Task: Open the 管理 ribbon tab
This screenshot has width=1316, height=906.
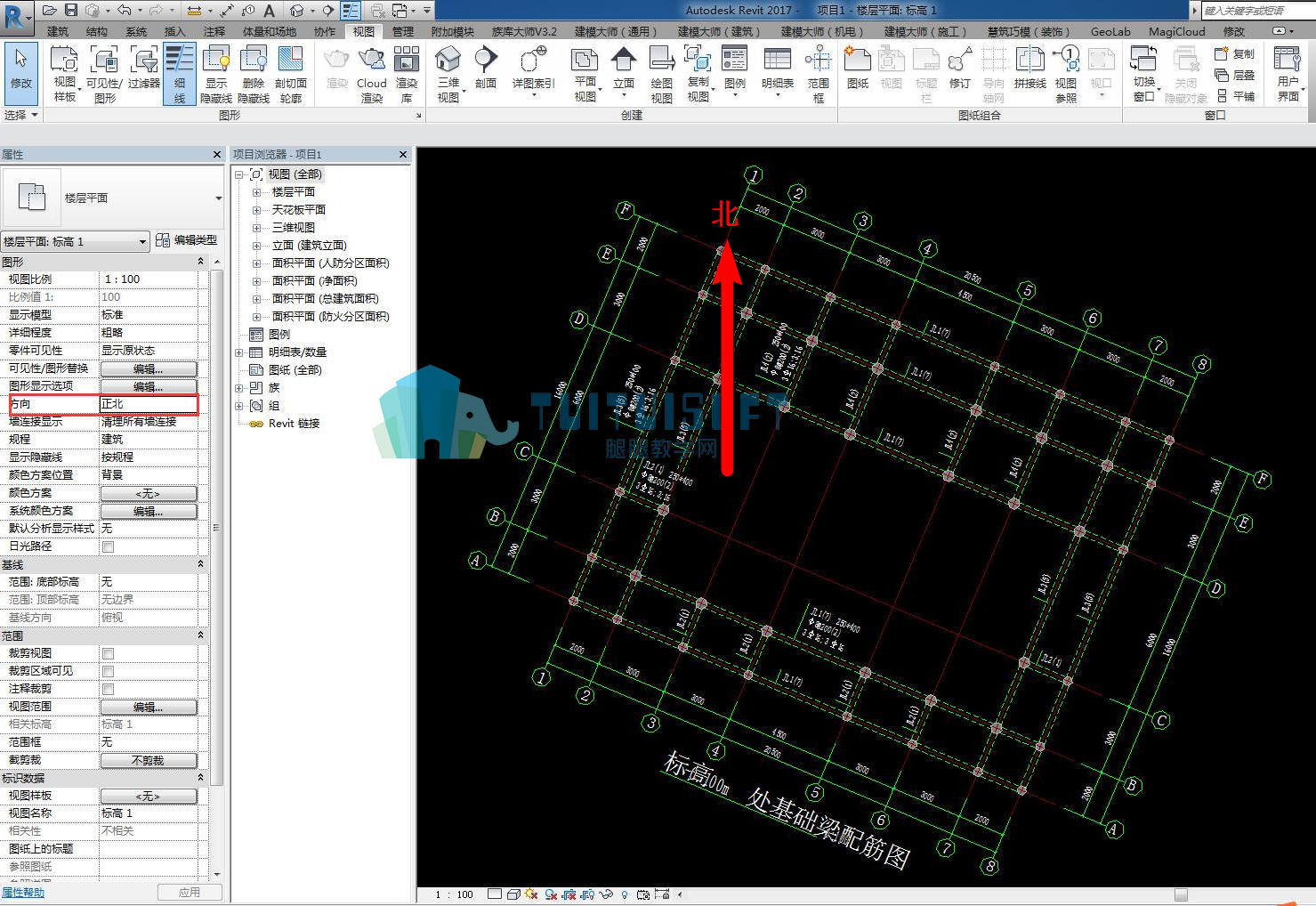Action: 403,31
